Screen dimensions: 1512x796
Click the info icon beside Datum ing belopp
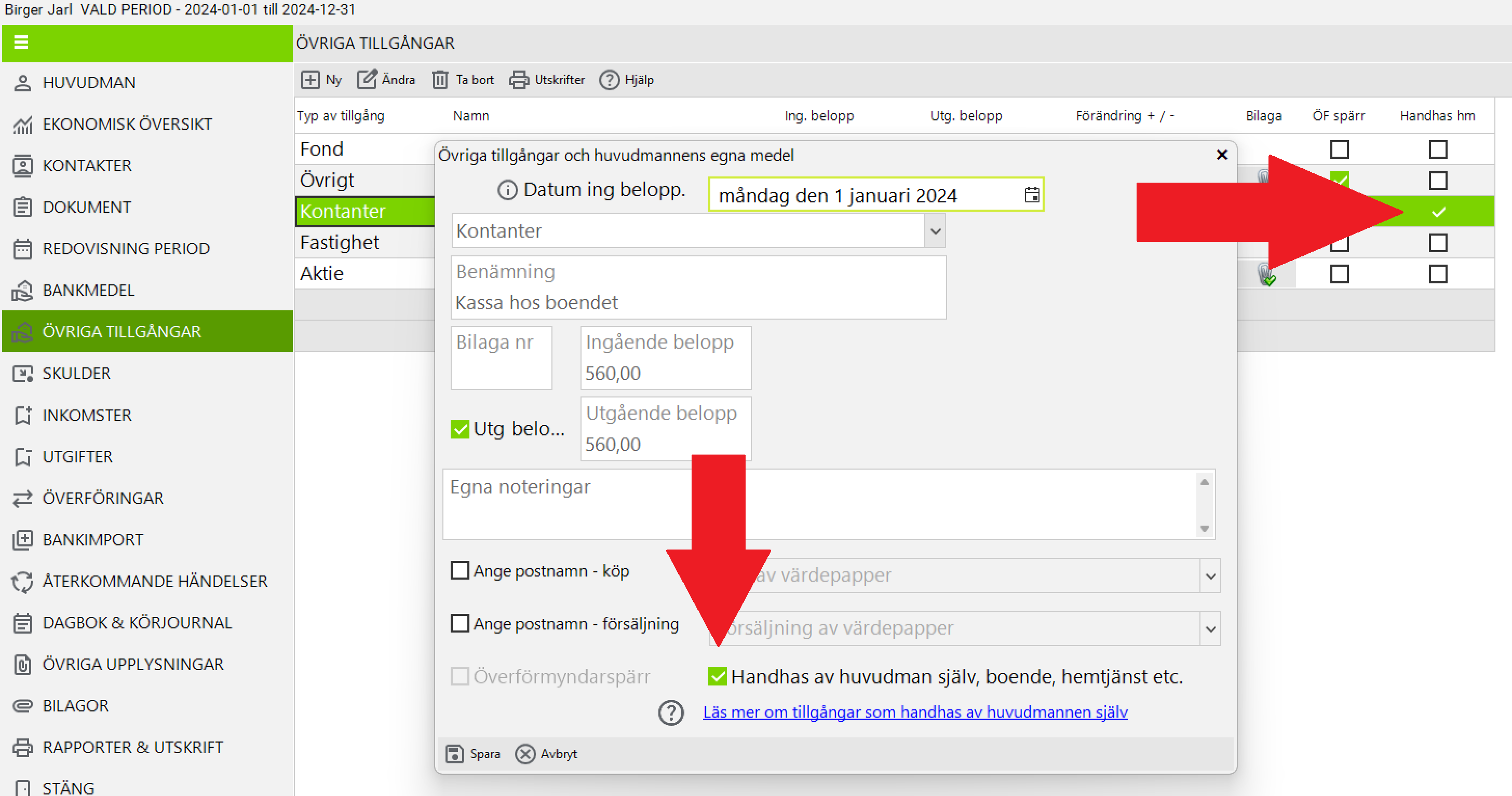[507, 190]
